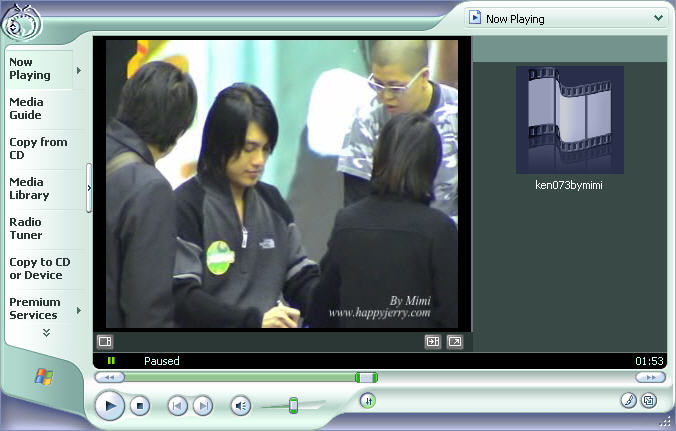Open the color chooser brush icon
The width and height of the screenshot is (676, 431).
click(x=629, y=400)
